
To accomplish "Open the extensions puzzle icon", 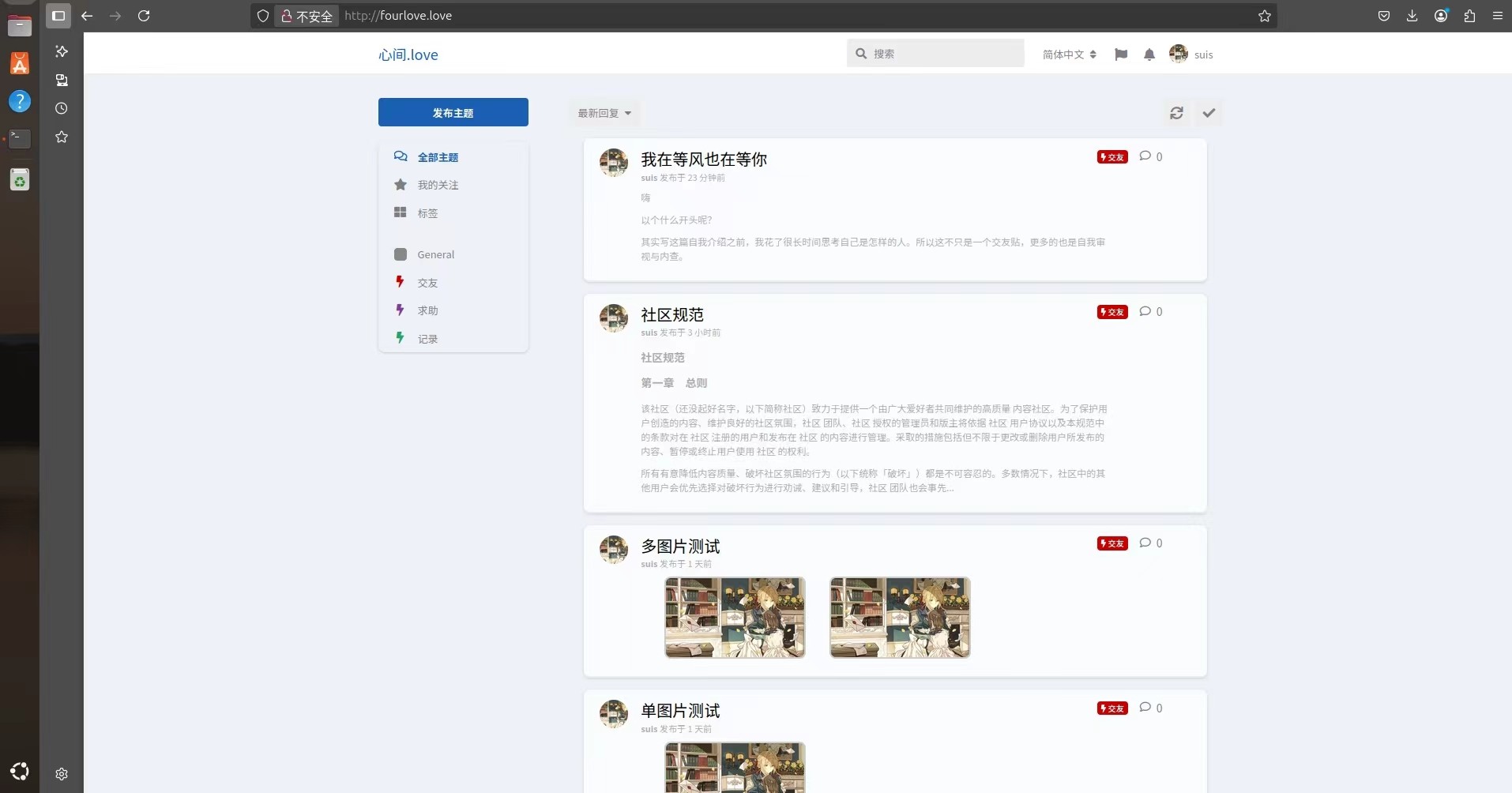I will point(1469,16).
